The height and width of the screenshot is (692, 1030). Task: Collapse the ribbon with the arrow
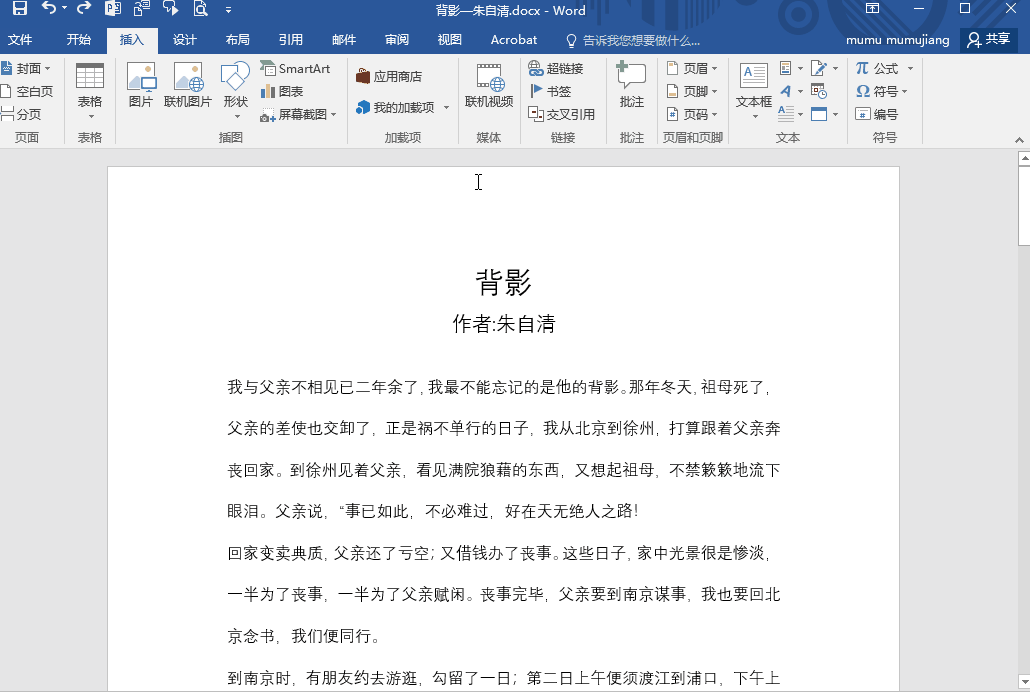pos(1019,139)
